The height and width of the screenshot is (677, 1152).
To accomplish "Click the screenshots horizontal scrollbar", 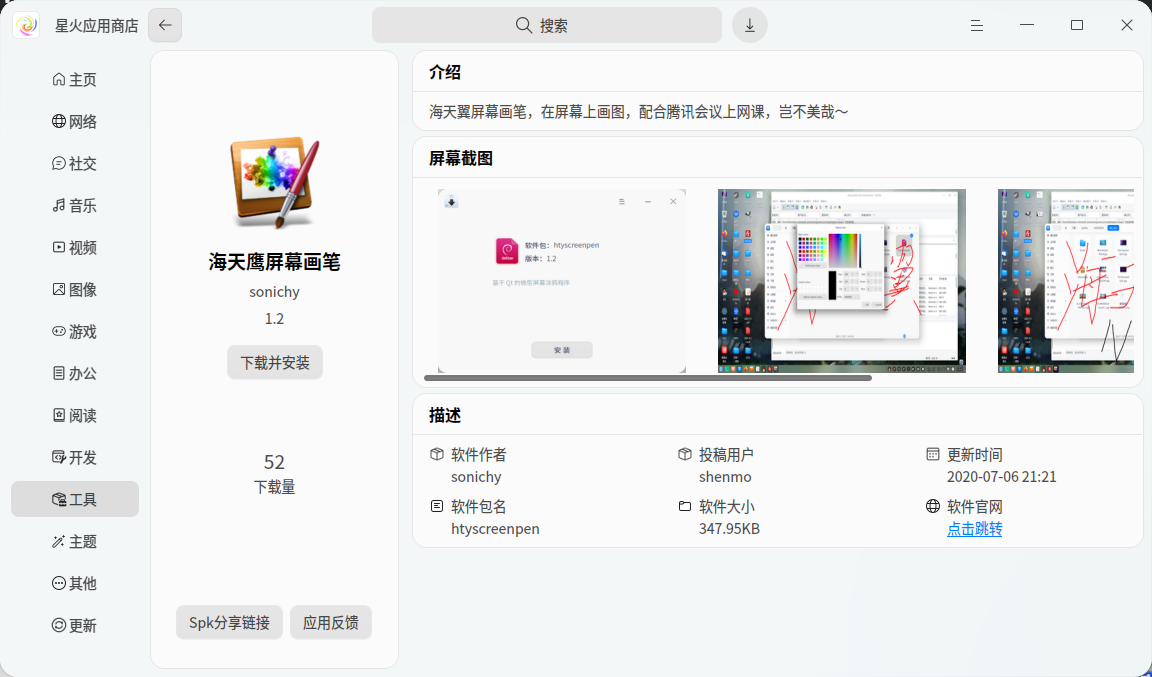I will (x=648, y=378).
